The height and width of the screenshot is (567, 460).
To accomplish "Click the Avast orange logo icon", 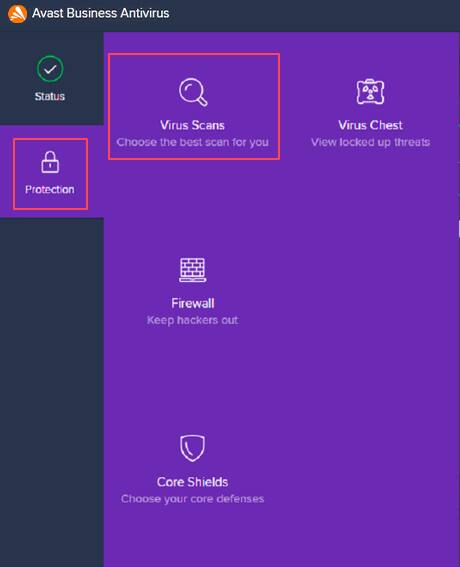I will pos(17,14).
